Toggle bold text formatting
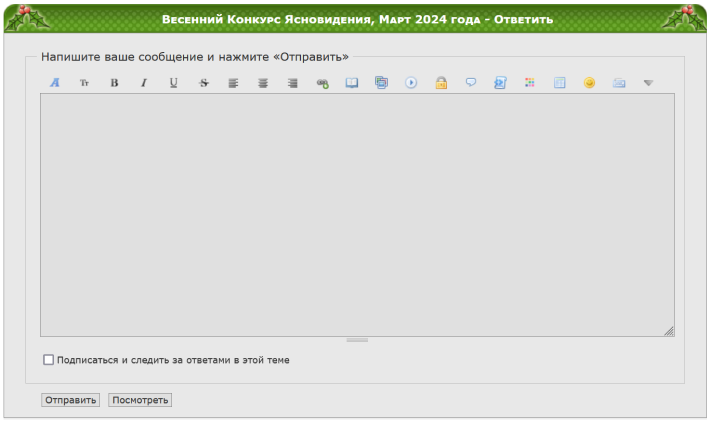710x423 pixels. click(x=114, y=83)
